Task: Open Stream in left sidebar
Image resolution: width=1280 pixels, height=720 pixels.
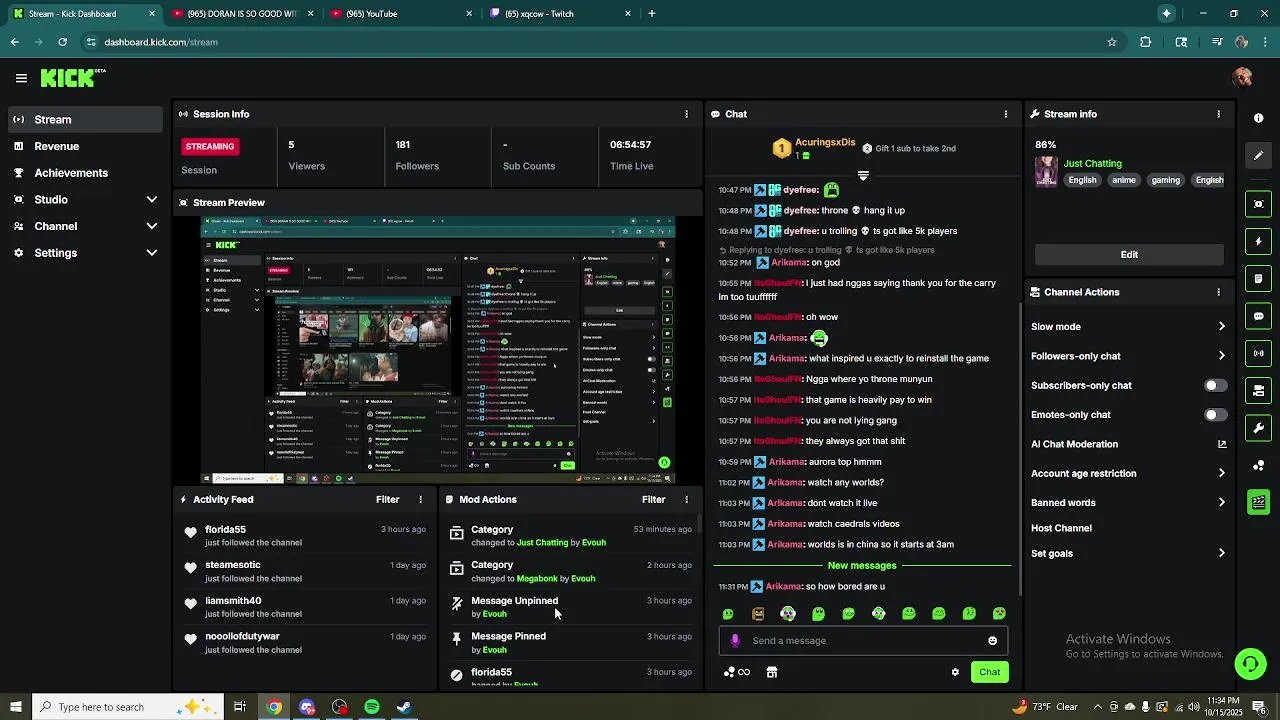Action: [x=86, y=119]
